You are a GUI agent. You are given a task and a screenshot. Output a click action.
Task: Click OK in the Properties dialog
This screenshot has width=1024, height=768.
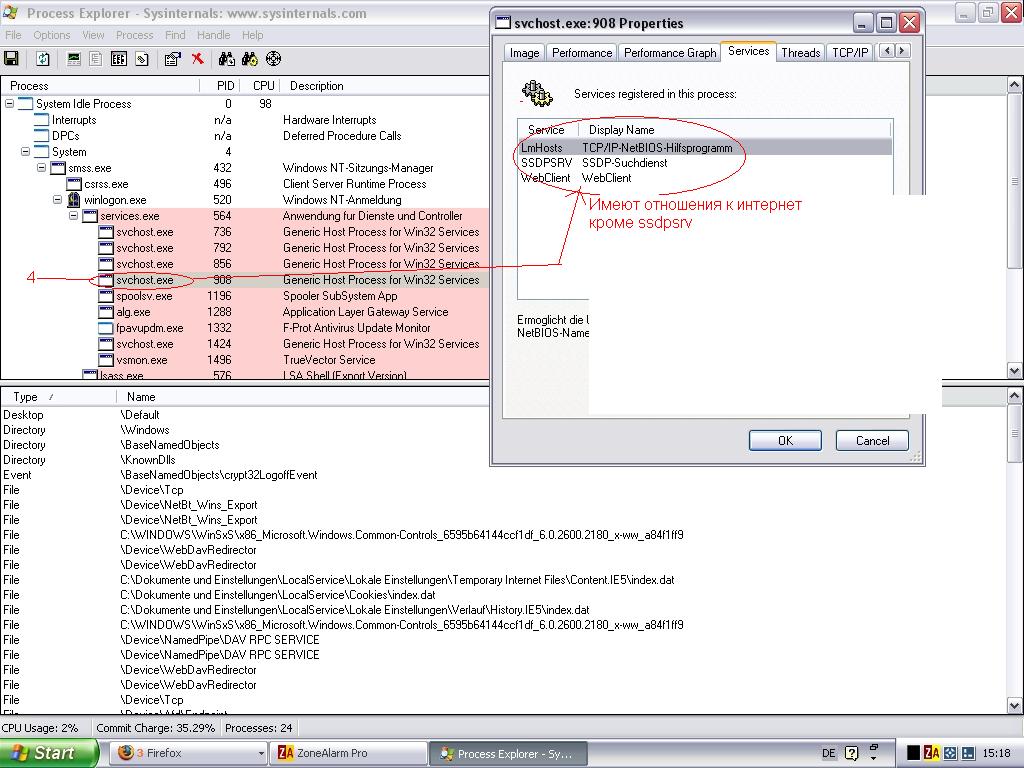tap(785, 441)
